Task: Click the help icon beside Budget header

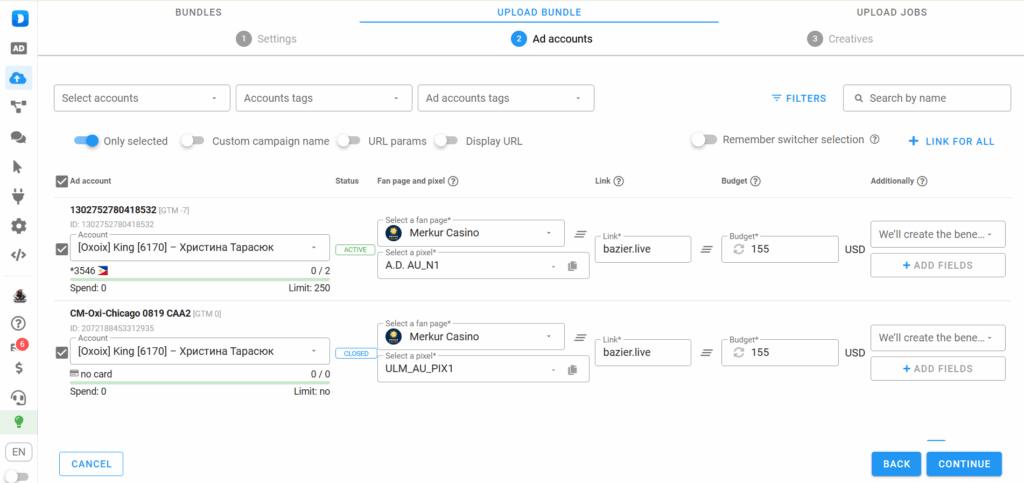Action: (x=756, y=181)
